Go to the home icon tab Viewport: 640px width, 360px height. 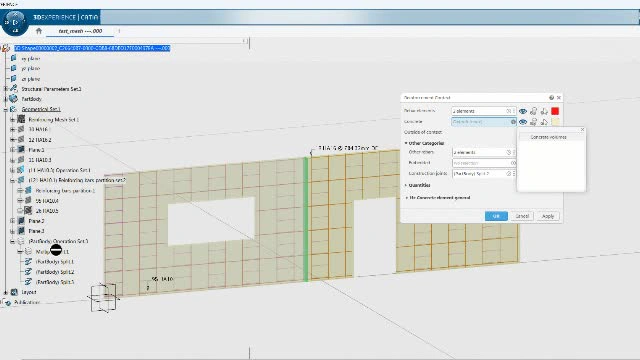tap(39, 31)
